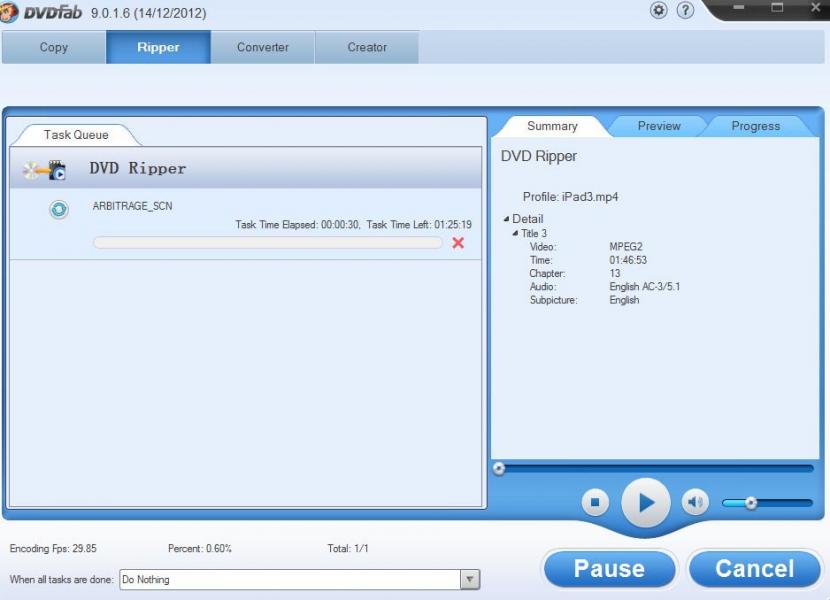
Task: Open the Creator tab
Action: tap(367, 47)
